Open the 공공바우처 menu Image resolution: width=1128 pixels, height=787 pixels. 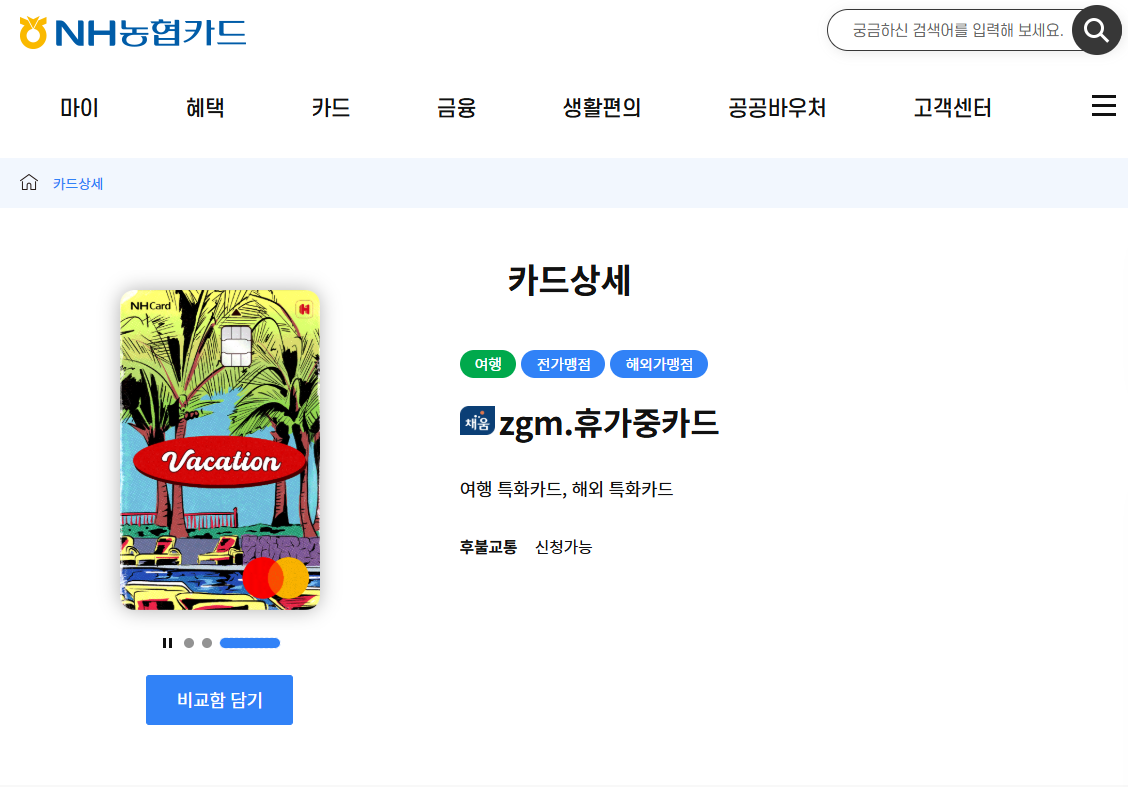click(777, 108)
